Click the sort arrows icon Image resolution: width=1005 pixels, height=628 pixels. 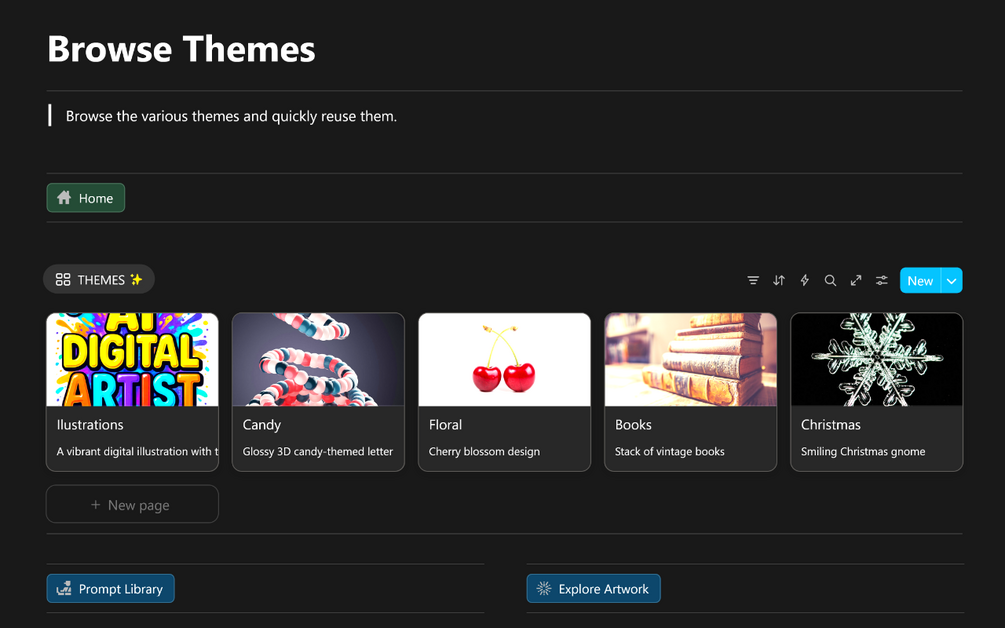click(x=779, y=281)
